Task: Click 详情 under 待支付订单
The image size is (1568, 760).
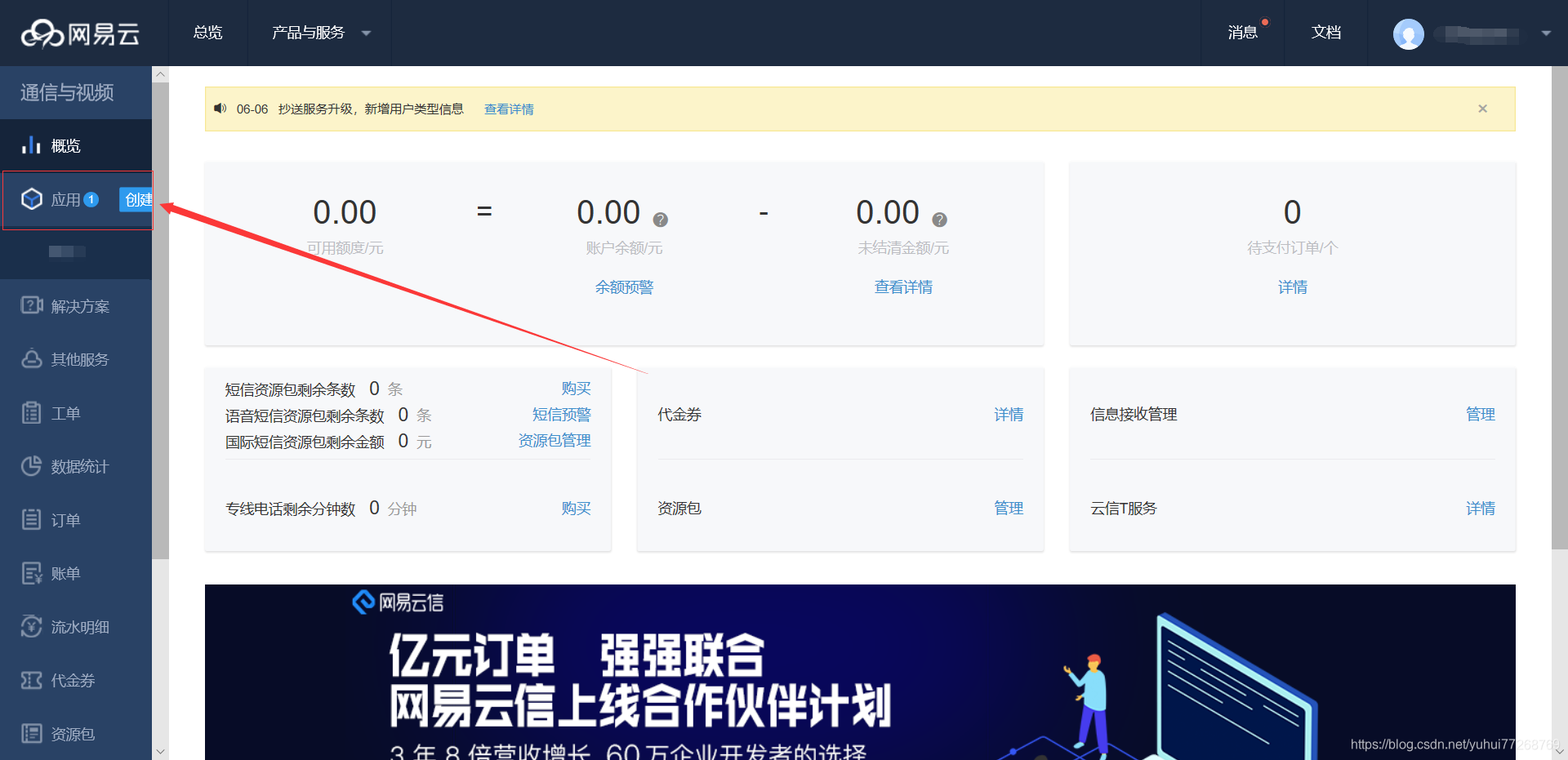Action: 1293,287
